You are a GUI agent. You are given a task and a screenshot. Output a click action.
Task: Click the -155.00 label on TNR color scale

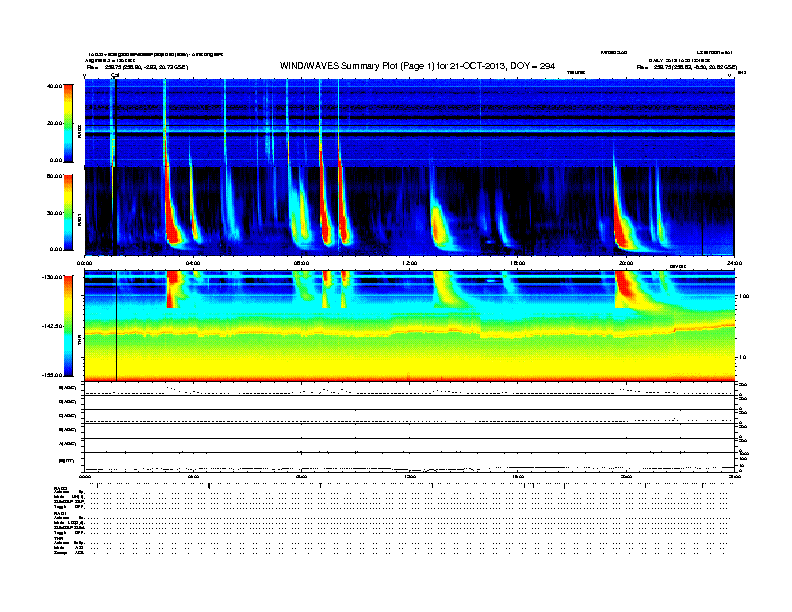pyautogui.click(x=53, y=375)
